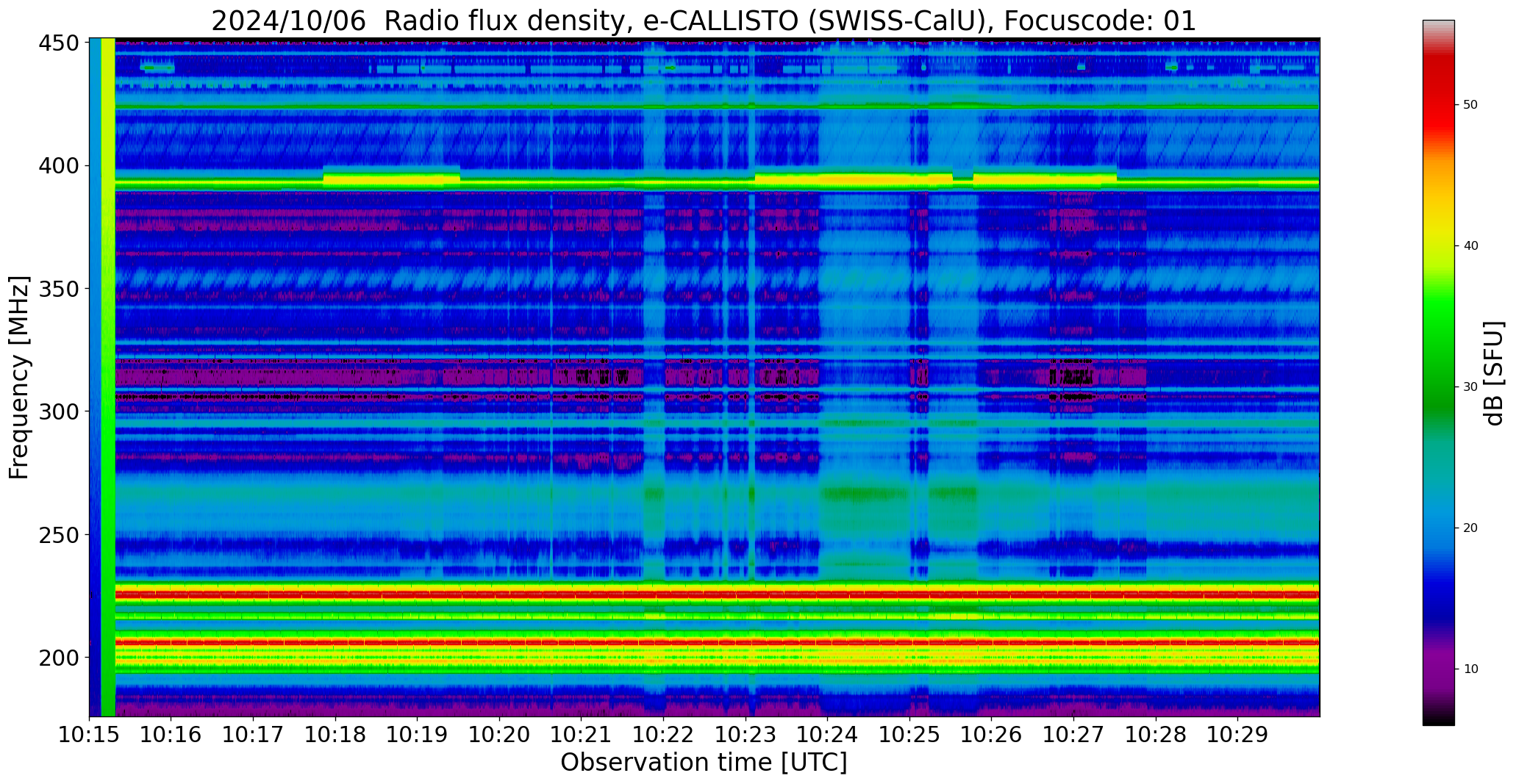Image resolution: width=1516 pixels, height=784 pixels.
Task: Click the 450 frequency tick label
Action: pos(59,43)
